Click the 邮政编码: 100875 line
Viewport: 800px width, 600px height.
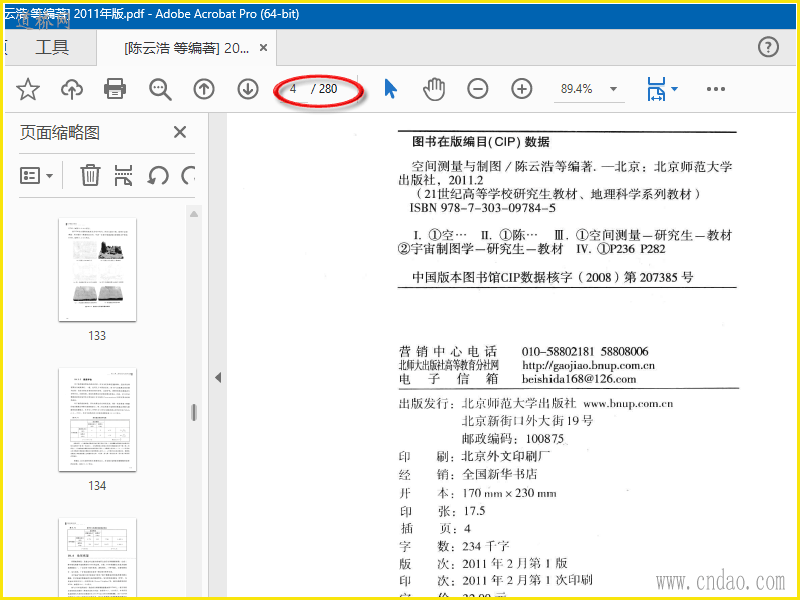click(x=513, y=439)
